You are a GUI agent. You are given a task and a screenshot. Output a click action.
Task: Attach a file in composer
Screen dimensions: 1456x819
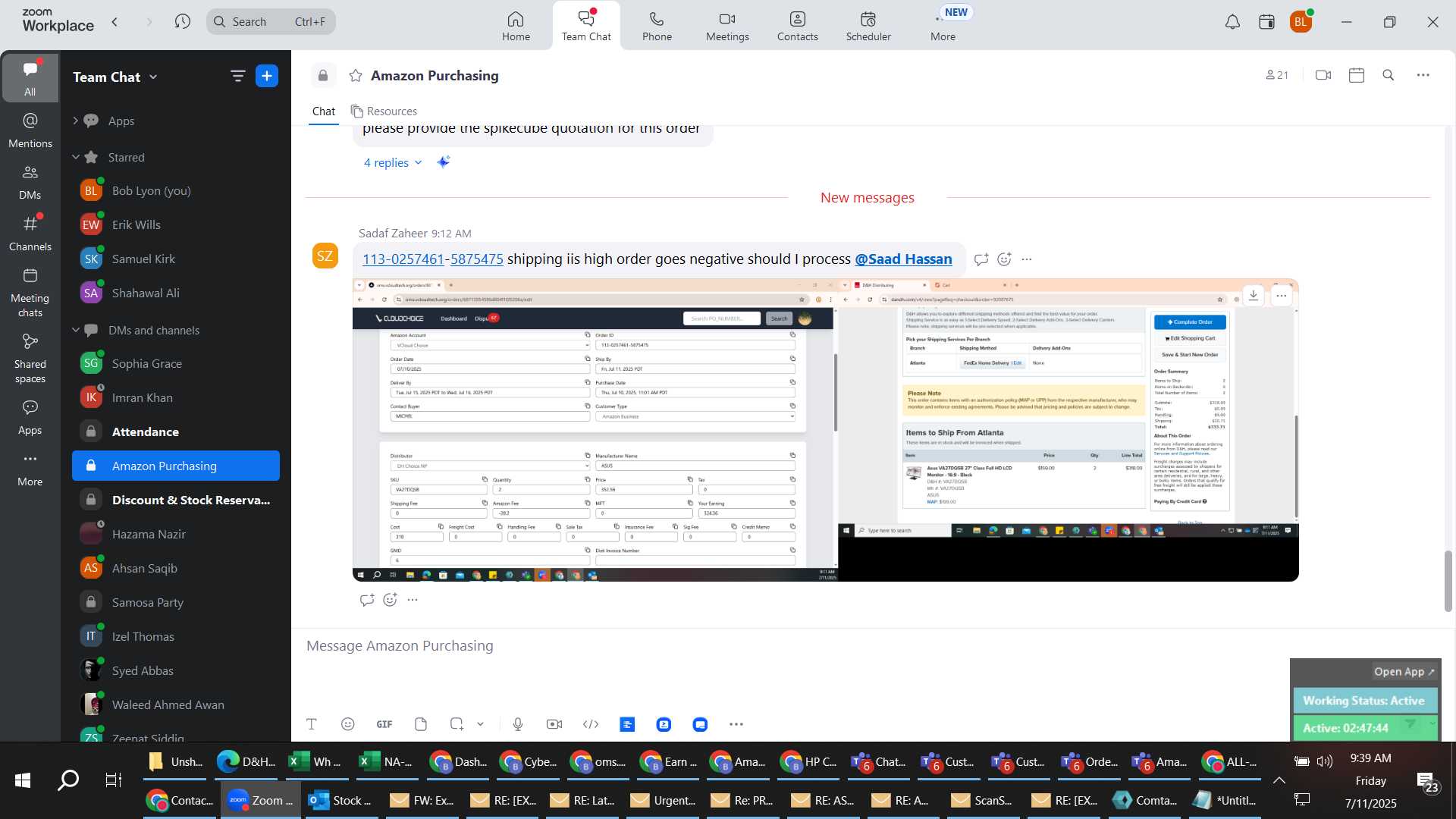point(421,724)
